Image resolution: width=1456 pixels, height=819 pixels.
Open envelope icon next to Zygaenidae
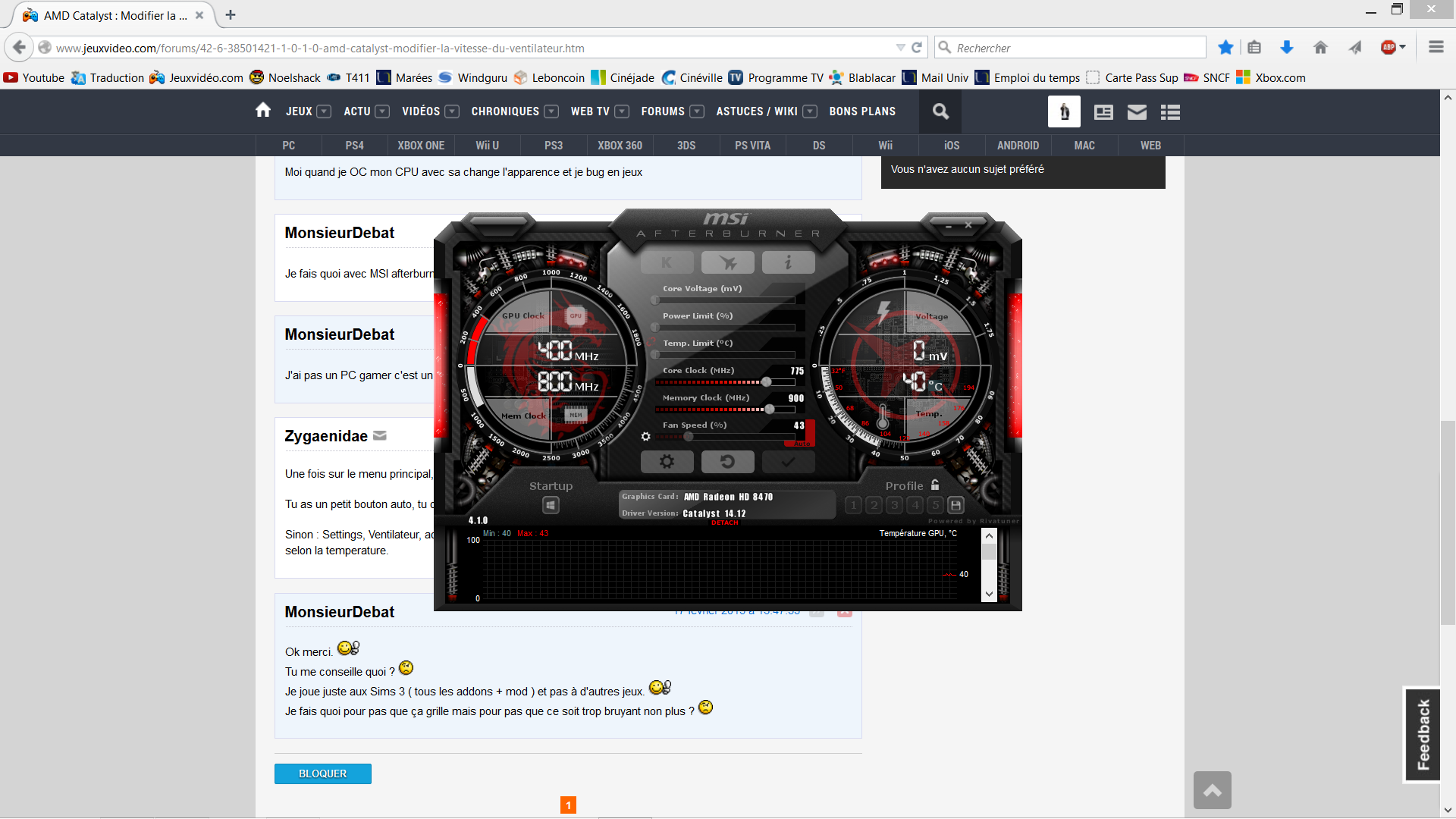pyautogui.click(x=380, y=435)
